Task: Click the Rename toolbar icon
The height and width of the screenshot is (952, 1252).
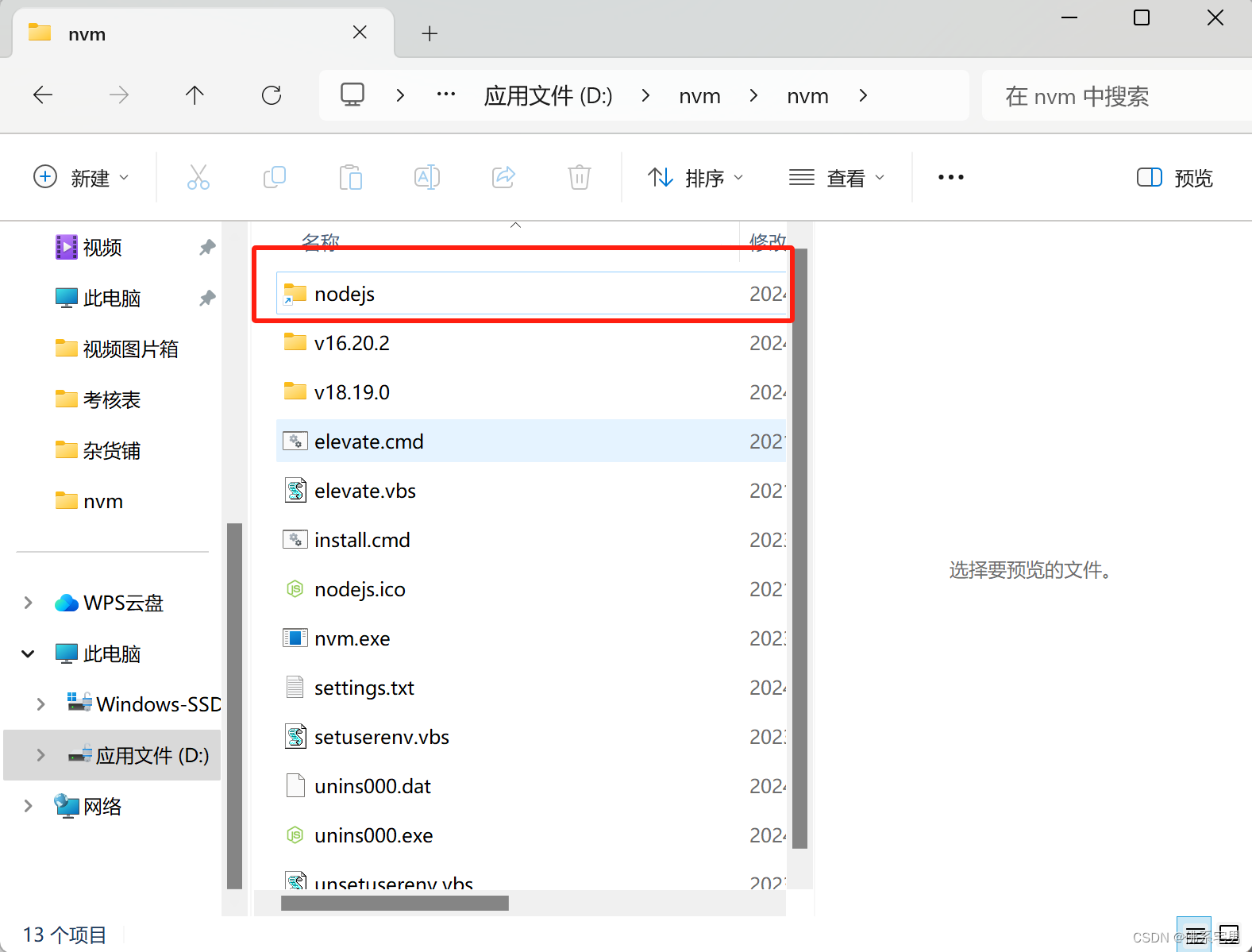Action: [x=427, y=177]
